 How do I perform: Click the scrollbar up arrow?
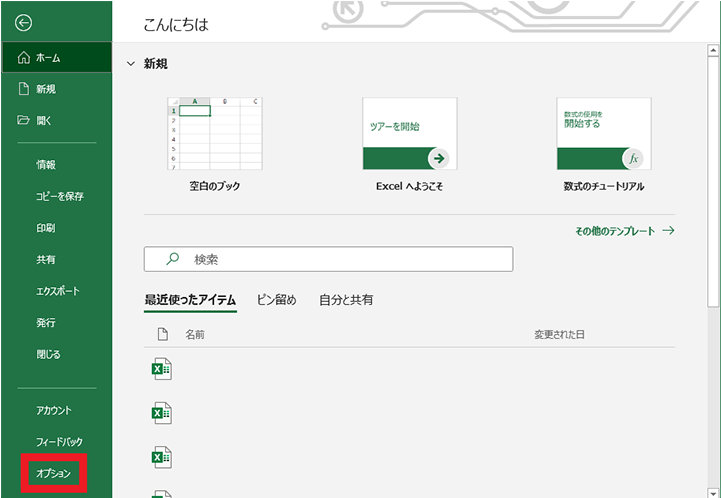point(713,50)
